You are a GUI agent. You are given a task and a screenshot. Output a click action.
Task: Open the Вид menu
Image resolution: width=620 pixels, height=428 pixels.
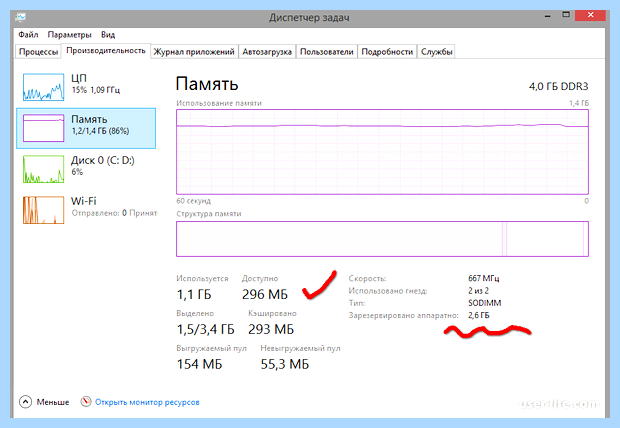108,35
